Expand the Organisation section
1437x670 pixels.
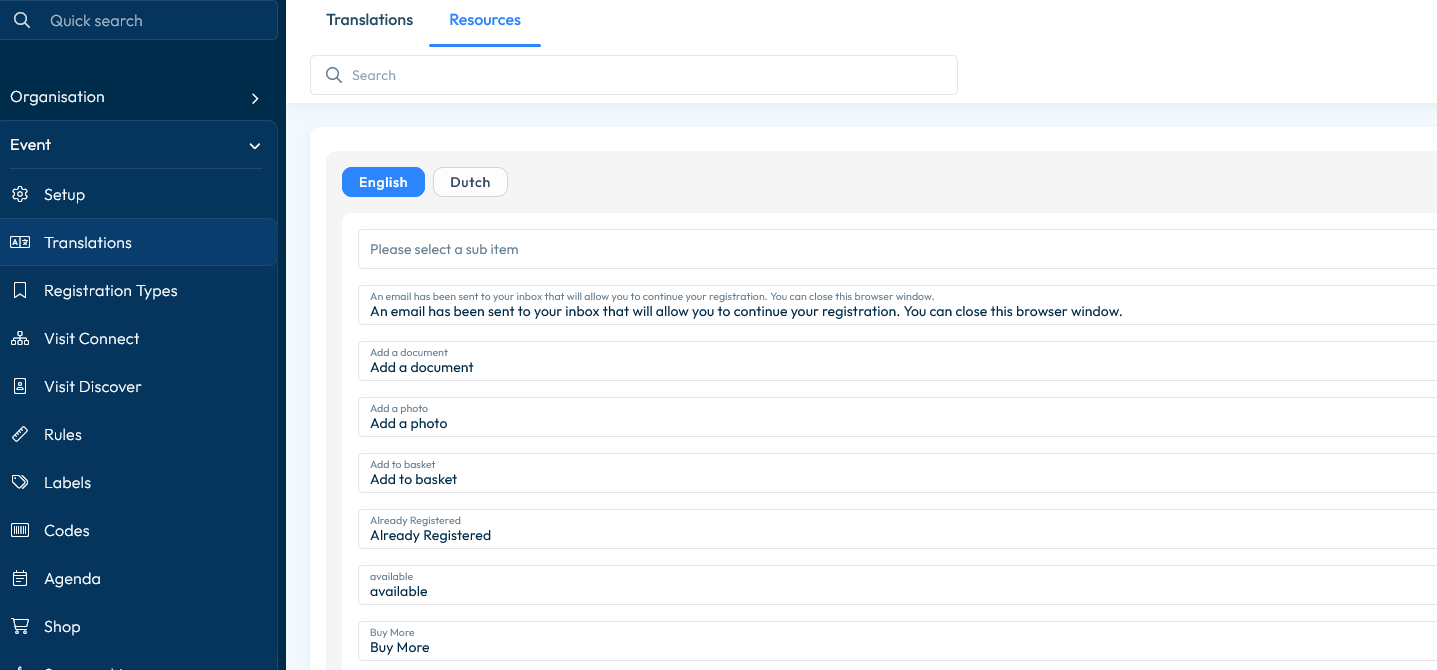[254, 97]
